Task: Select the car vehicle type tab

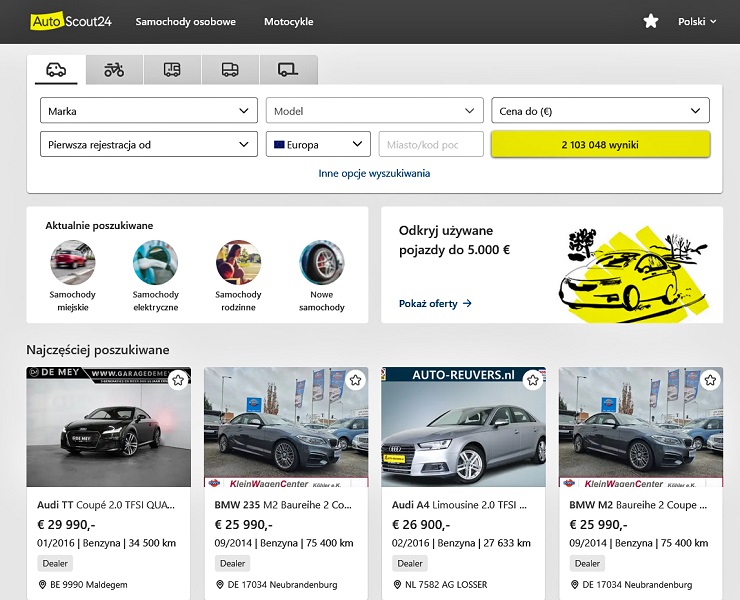Action: click(56, 70)
